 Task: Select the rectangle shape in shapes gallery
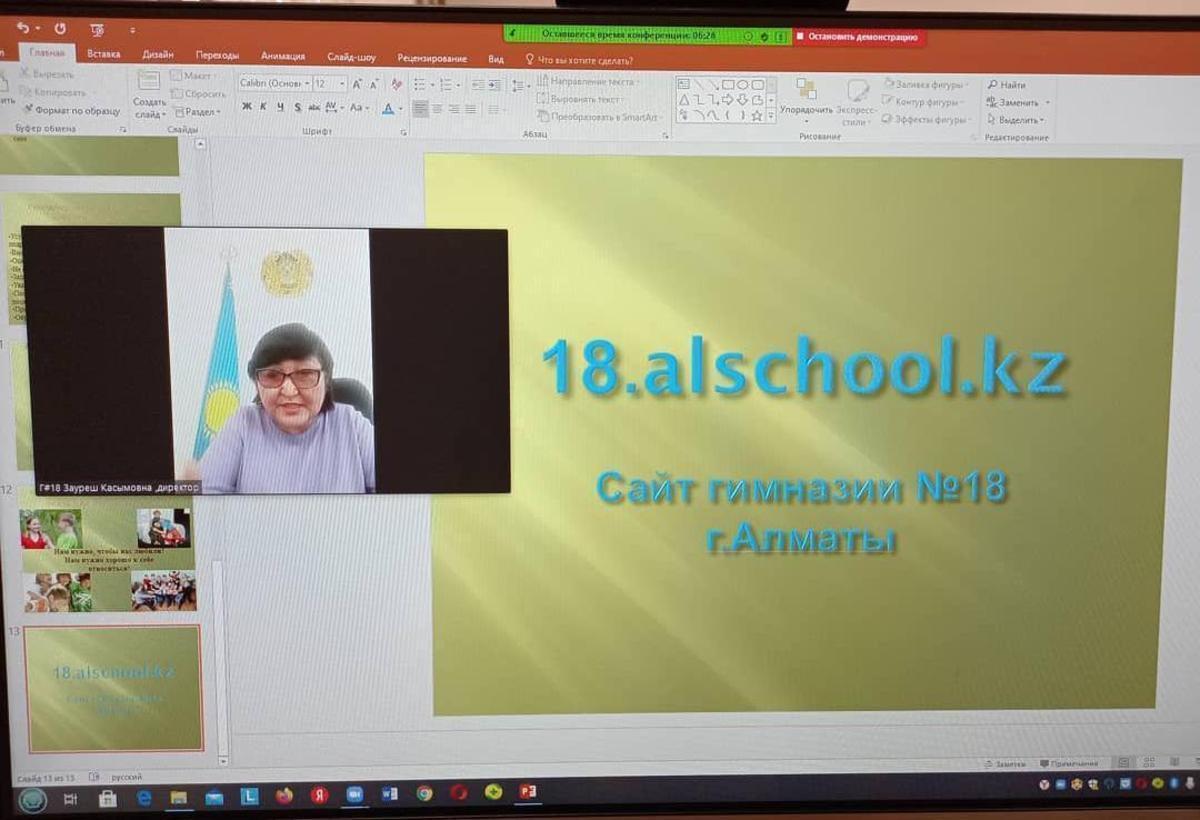(728, 85)
